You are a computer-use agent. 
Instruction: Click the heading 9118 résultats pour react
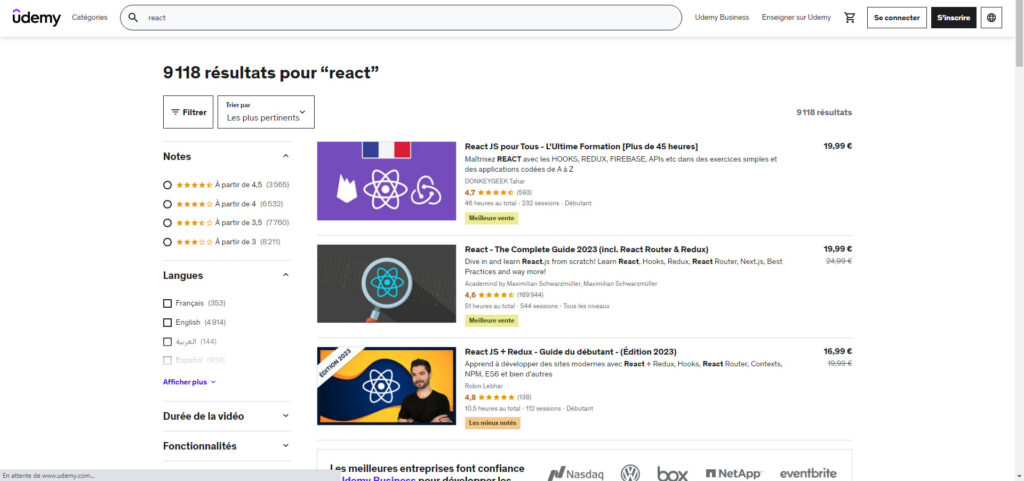point(271,73)
